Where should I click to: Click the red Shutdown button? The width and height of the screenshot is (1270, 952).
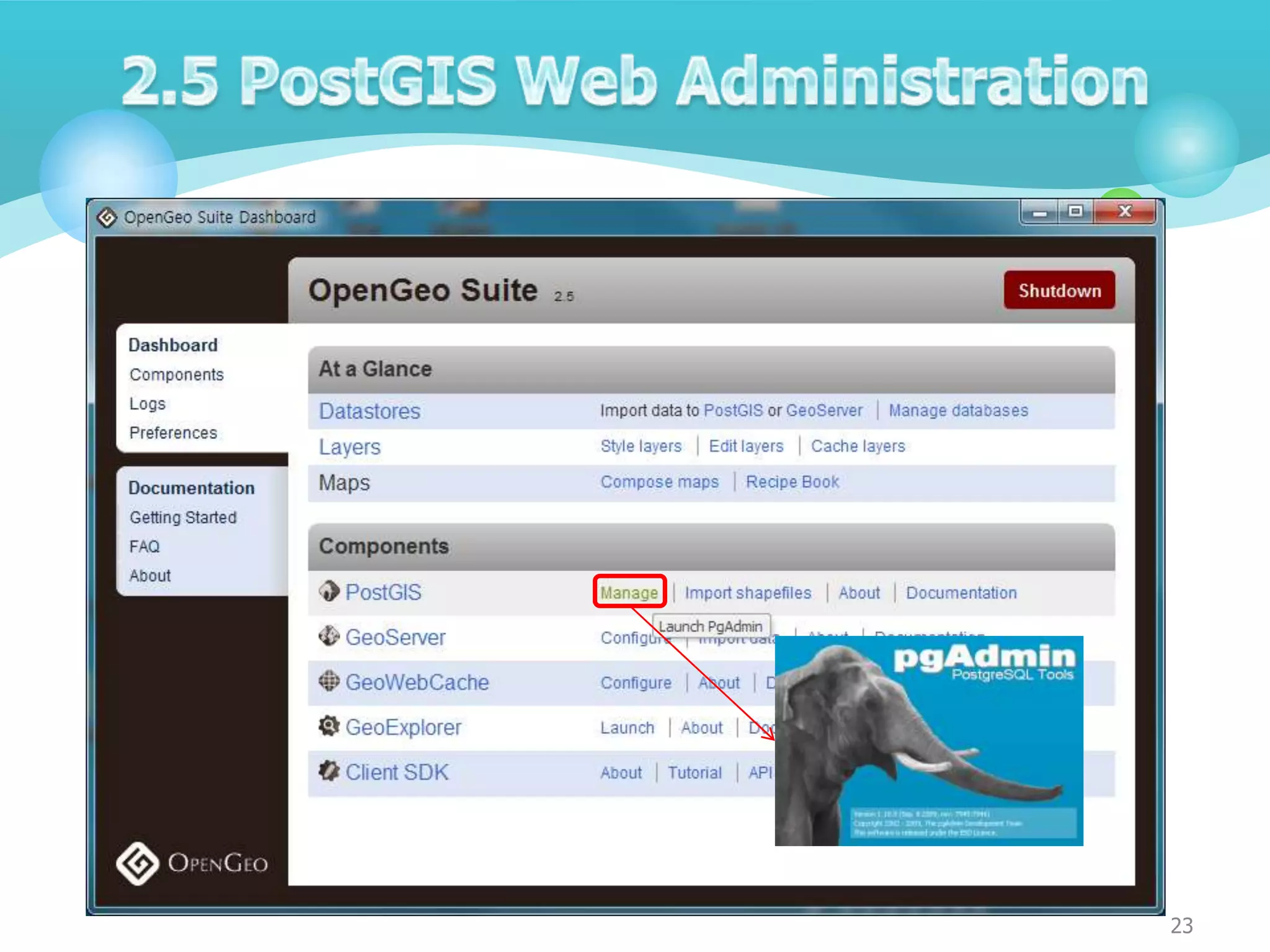coord(1059,290)
